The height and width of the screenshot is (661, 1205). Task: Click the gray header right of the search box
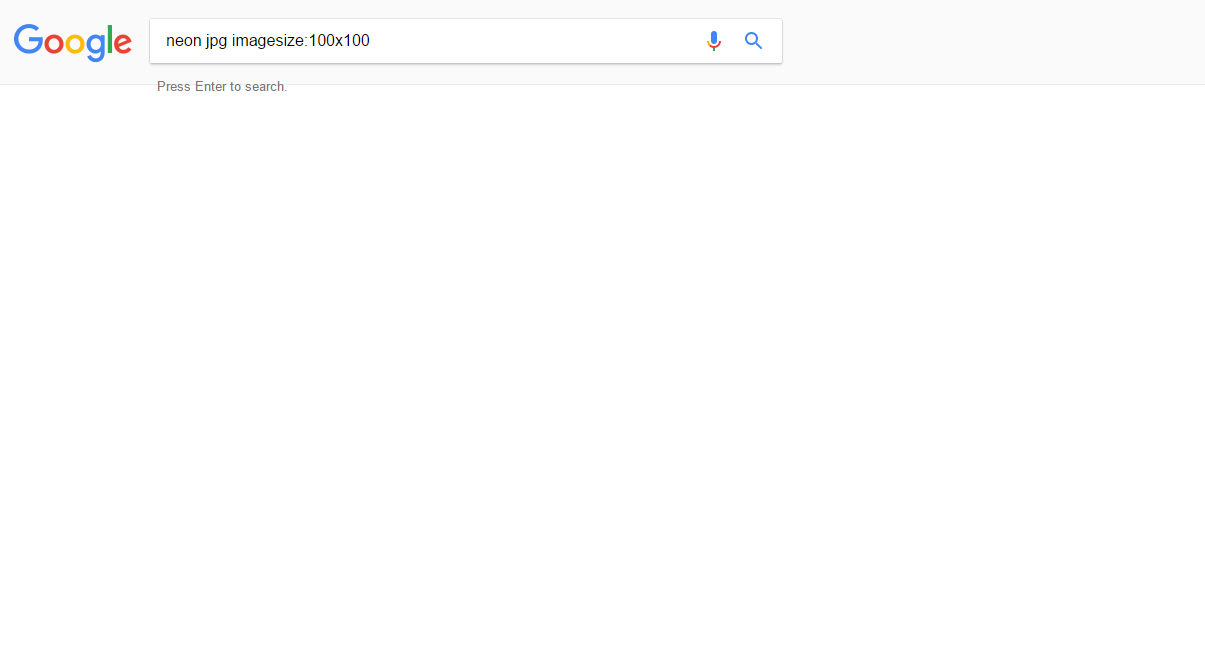(x=990, y=42)
